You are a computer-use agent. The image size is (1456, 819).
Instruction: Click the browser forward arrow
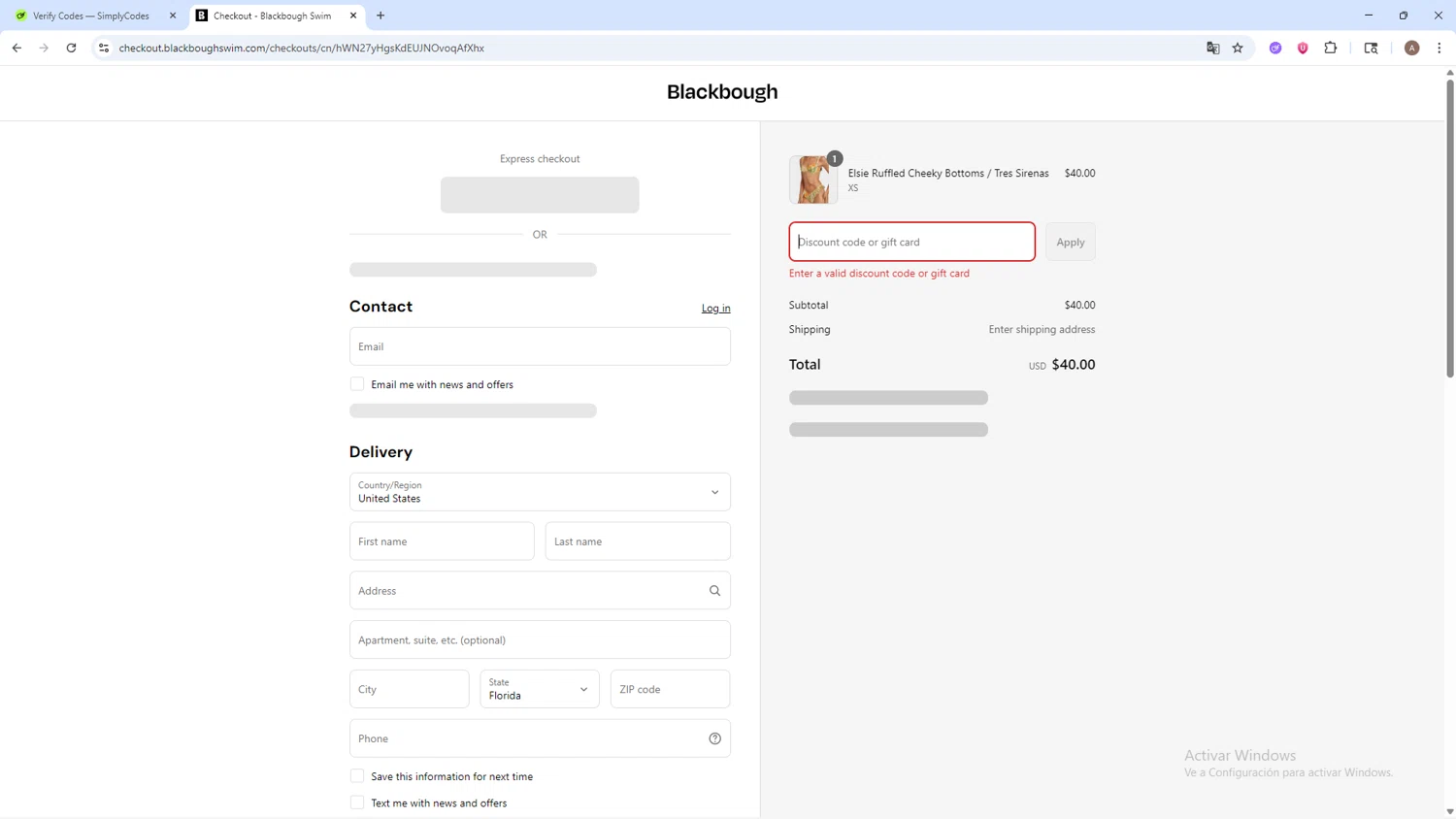tap(44, 48)
